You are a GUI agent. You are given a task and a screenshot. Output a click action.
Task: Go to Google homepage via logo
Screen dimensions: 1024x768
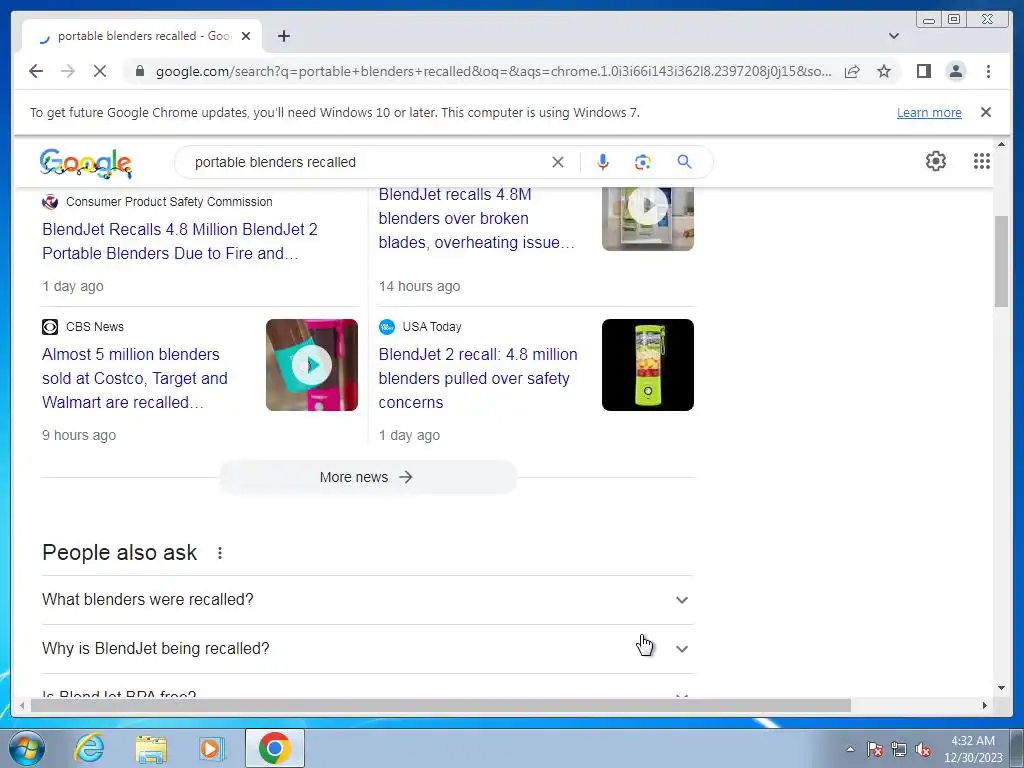(x=86, y=163)
